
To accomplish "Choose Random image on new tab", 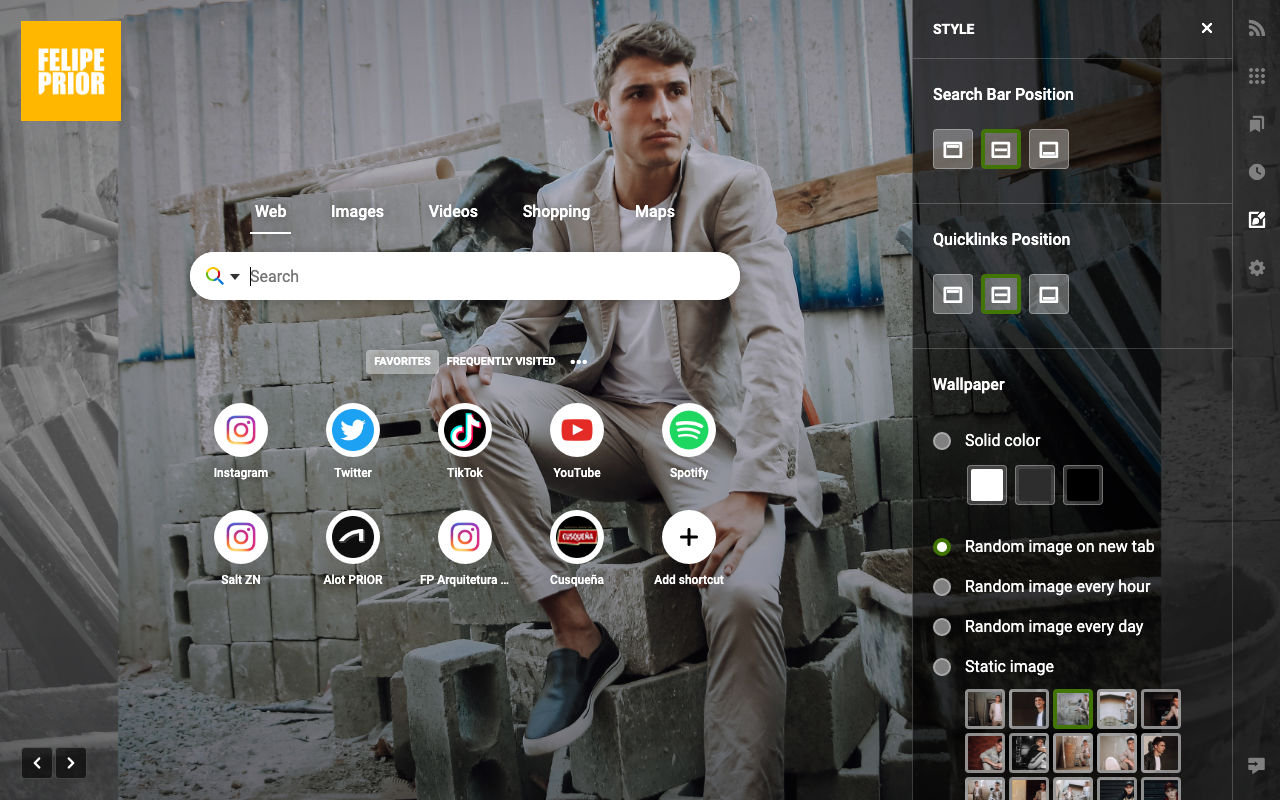I will [942, 547].
